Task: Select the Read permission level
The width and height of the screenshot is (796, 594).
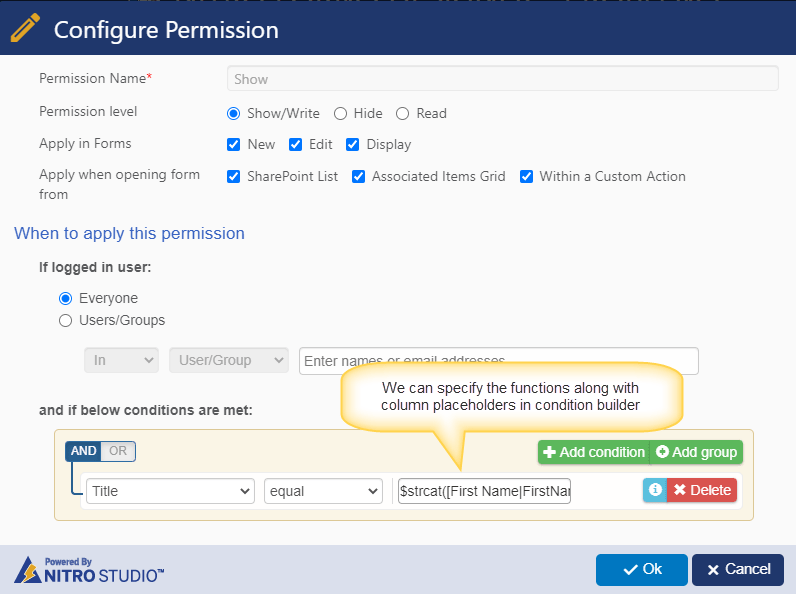Action: click(403, 114)
